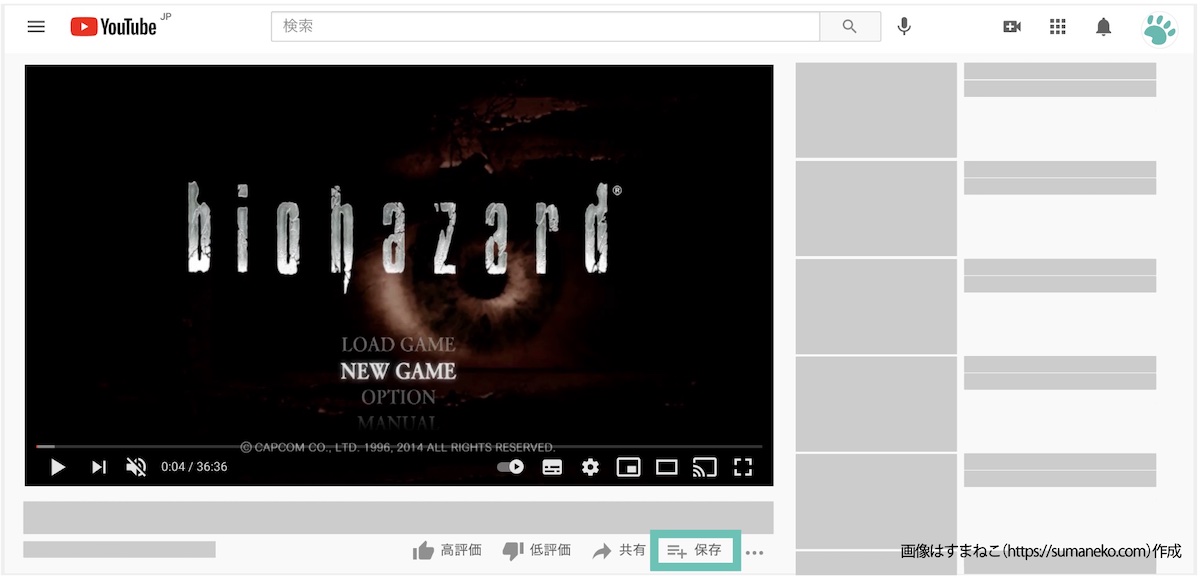
Task: Open the three-dot more actions menu
Action: pos(755,552)
